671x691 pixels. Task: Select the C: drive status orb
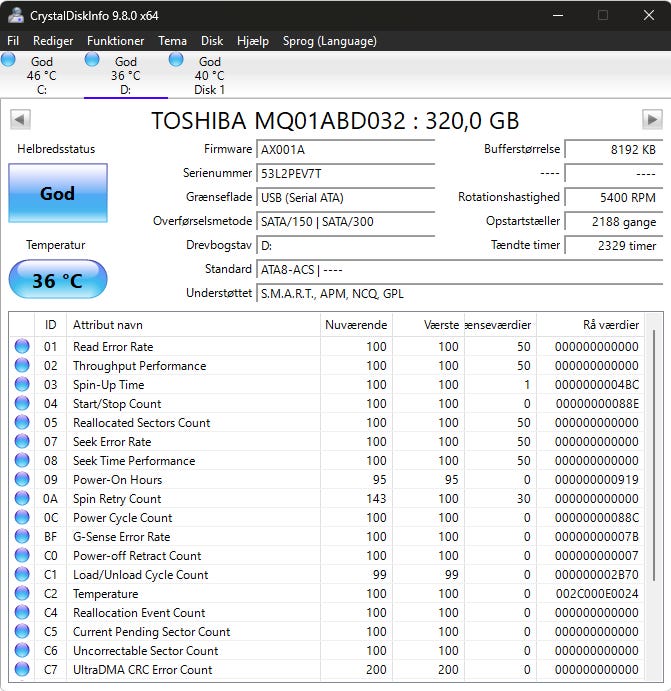(x=9, y=60)
